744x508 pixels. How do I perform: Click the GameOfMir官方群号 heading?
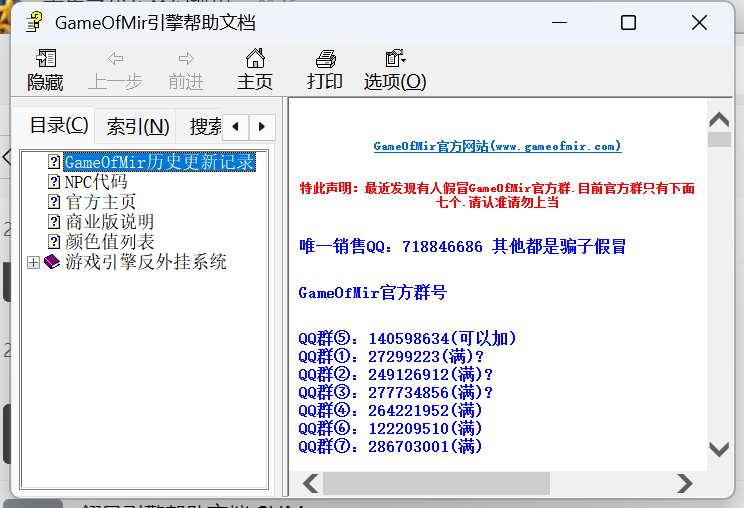(x=373, y=293)
